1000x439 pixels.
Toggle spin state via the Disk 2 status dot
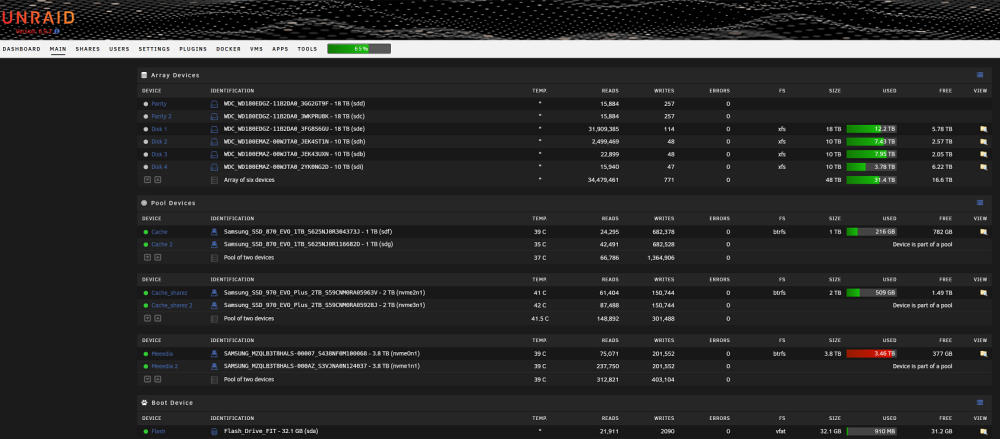[x=145, y=142]
